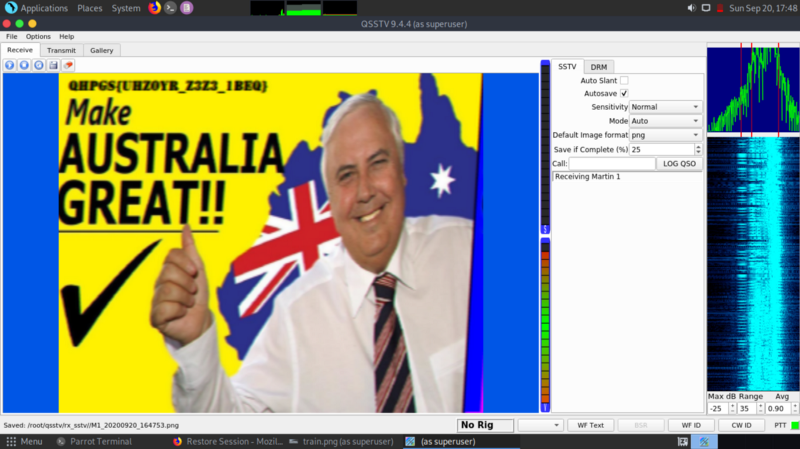Save the received image with floppy icon
Image resolution: width=800 pixels, height=449 pixels.
click(53, 65)
